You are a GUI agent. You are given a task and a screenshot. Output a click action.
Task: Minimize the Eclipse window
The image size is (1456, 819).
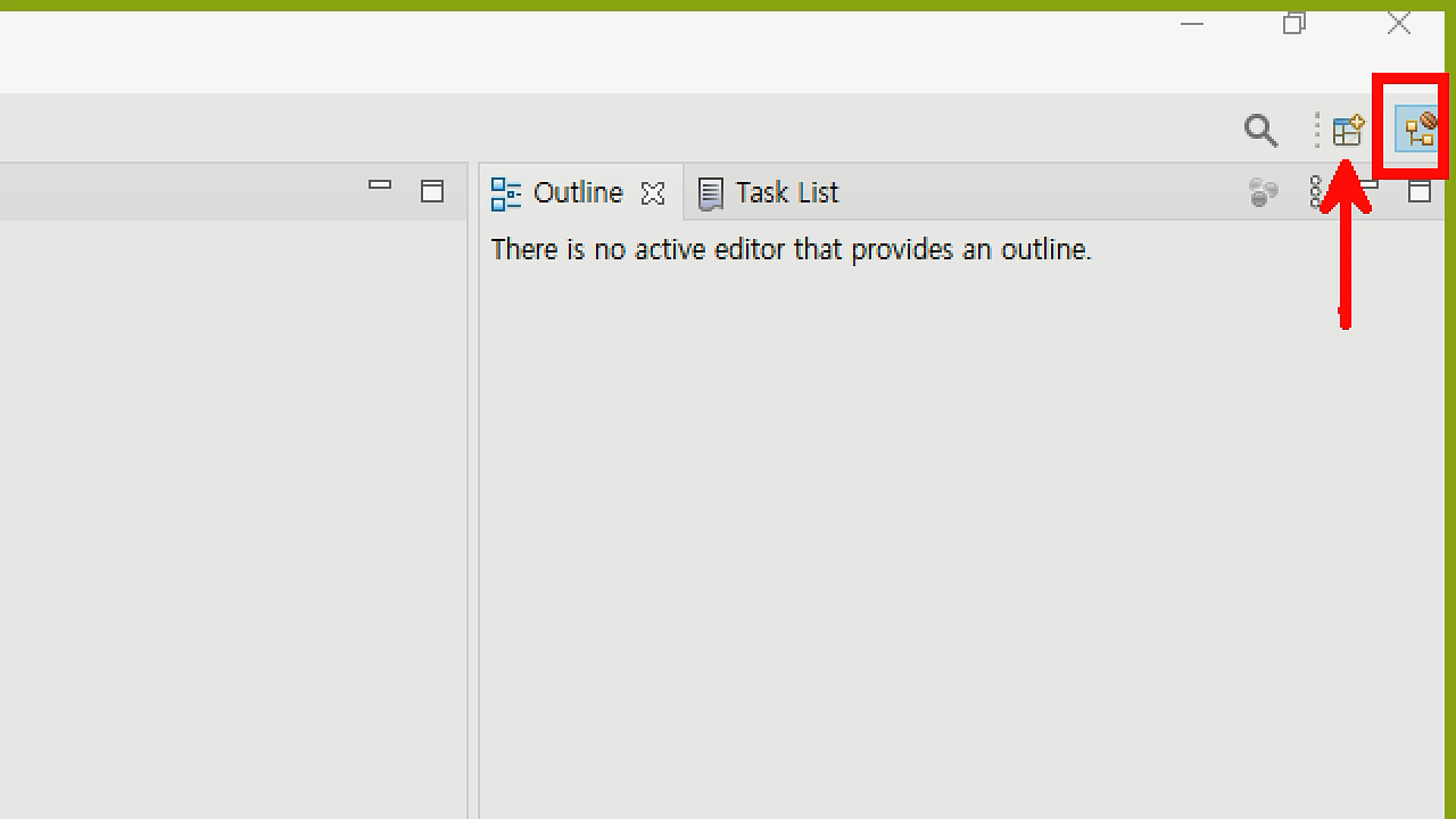(1192, 24)
